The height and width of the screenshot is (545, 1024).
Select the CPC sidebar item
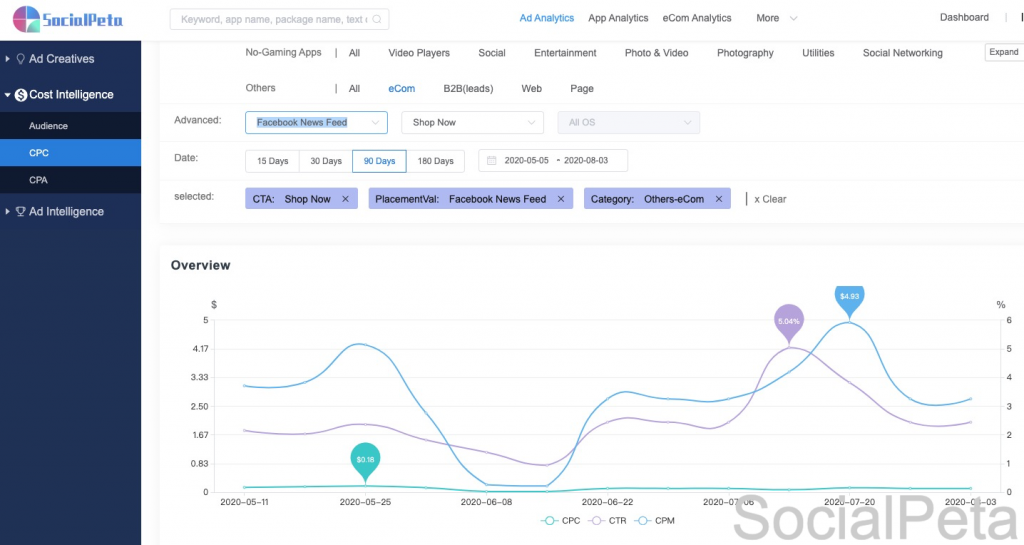pyautogui.click(x=71, y=153)
